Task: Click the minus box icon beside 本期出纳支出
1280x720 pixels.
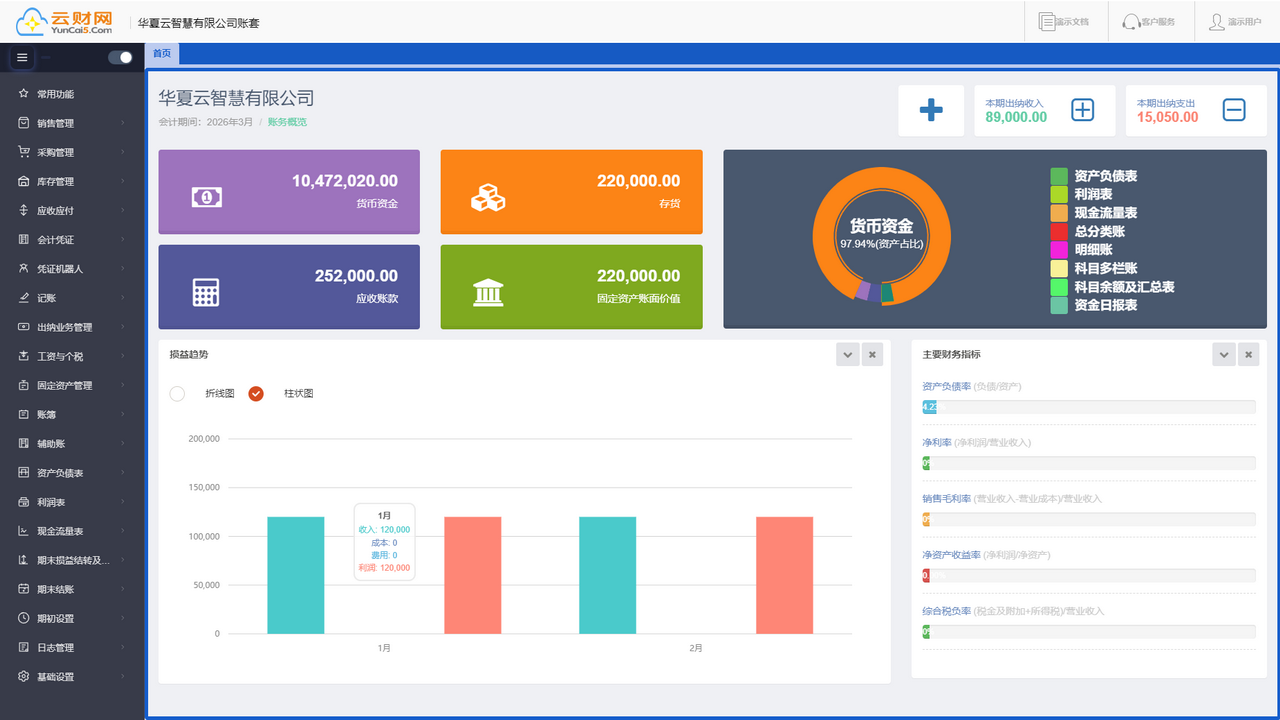Action: (x=1234, y=110)
